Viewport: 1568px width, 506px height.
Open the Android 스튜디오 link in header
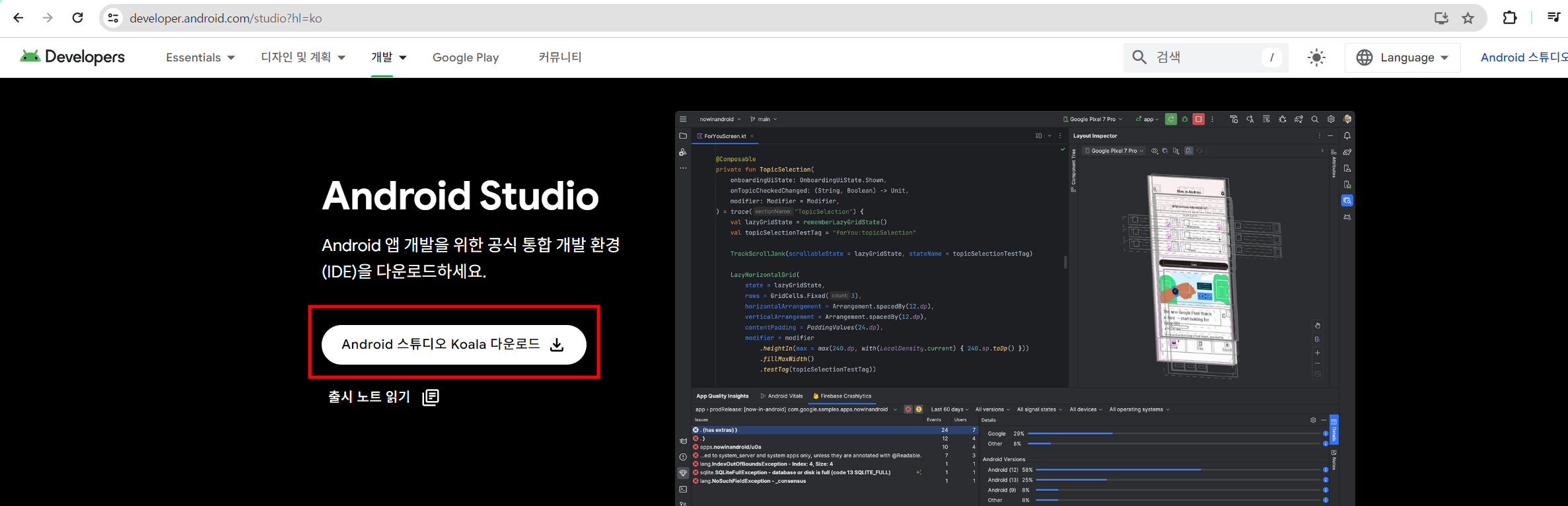point(1524,57)
